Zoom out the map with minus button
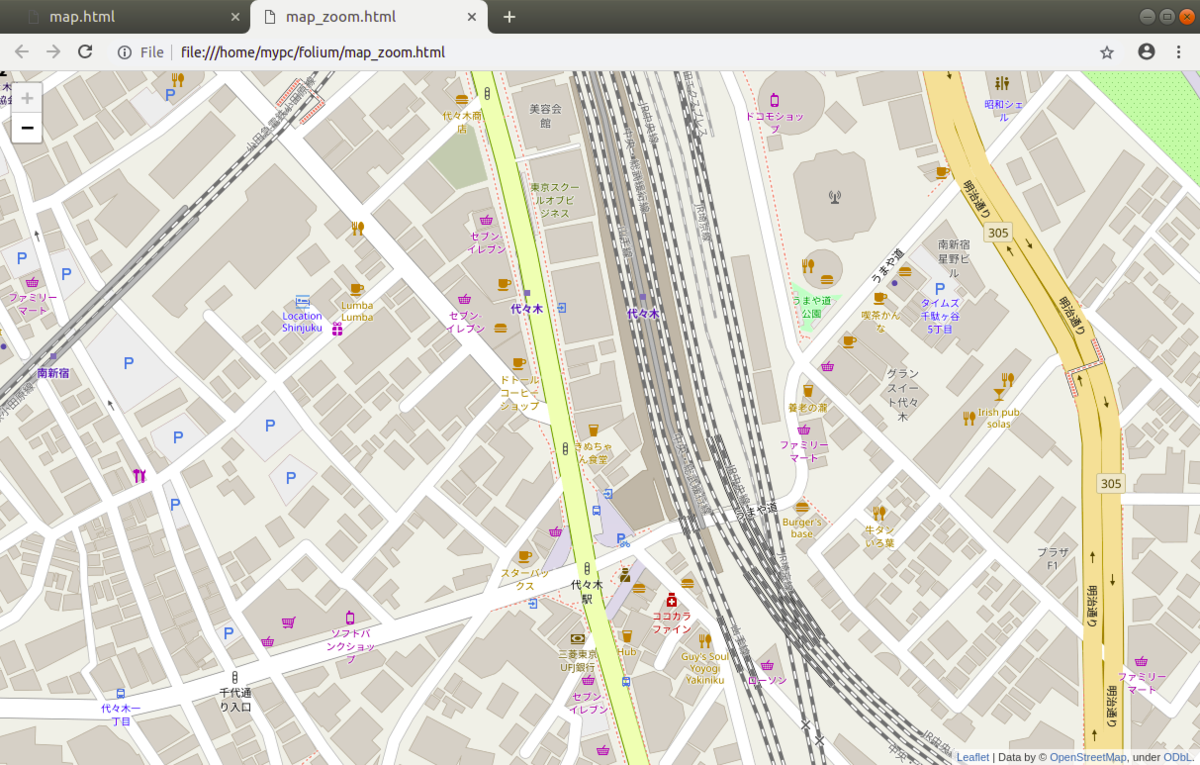The width and height of the screenshot is (1200, 765). click(27, 128)
